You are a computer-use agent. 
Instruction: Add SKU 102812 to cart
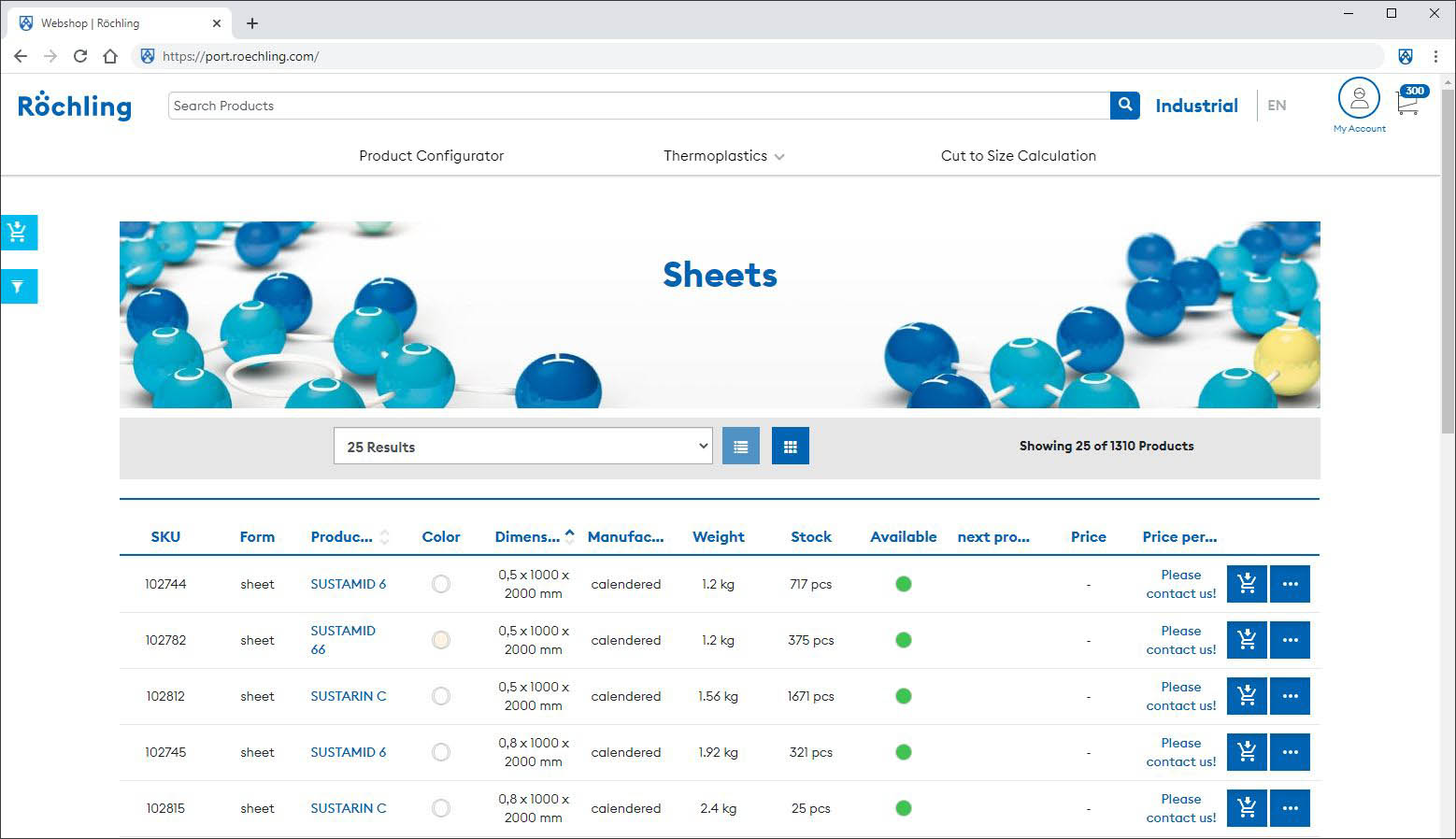tap(1247, 696)
